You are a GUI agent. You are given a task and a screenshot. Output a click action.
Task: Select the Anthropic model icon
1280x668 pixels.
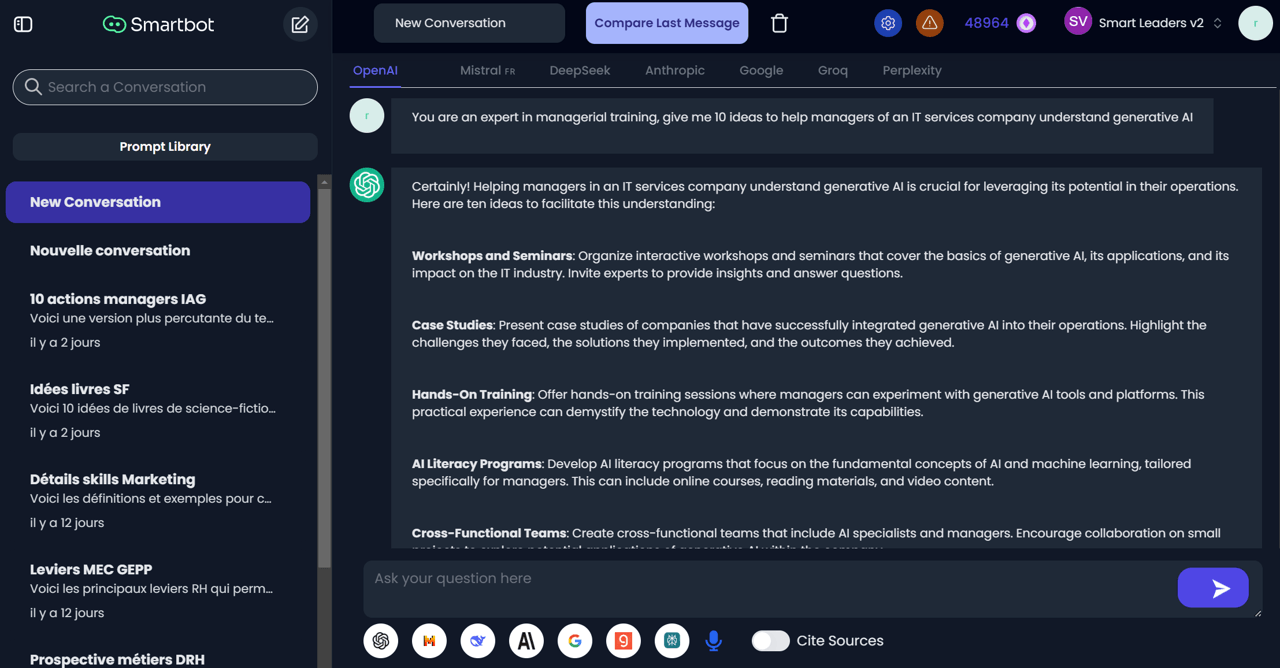click(x=526, y=640)
